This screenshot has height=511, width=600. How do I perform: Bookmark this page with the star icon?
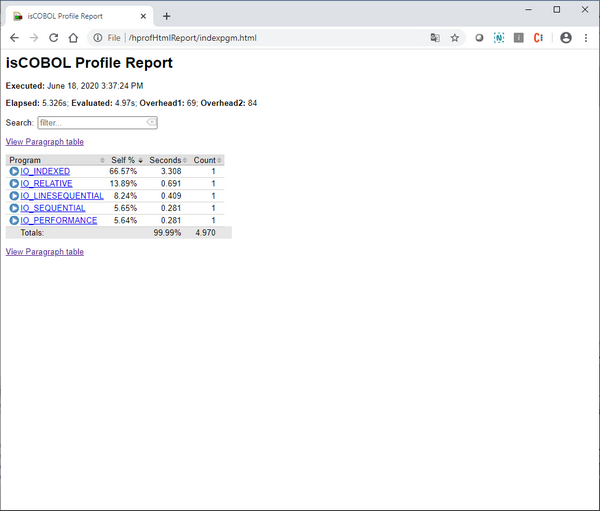(x=454, y=38)
